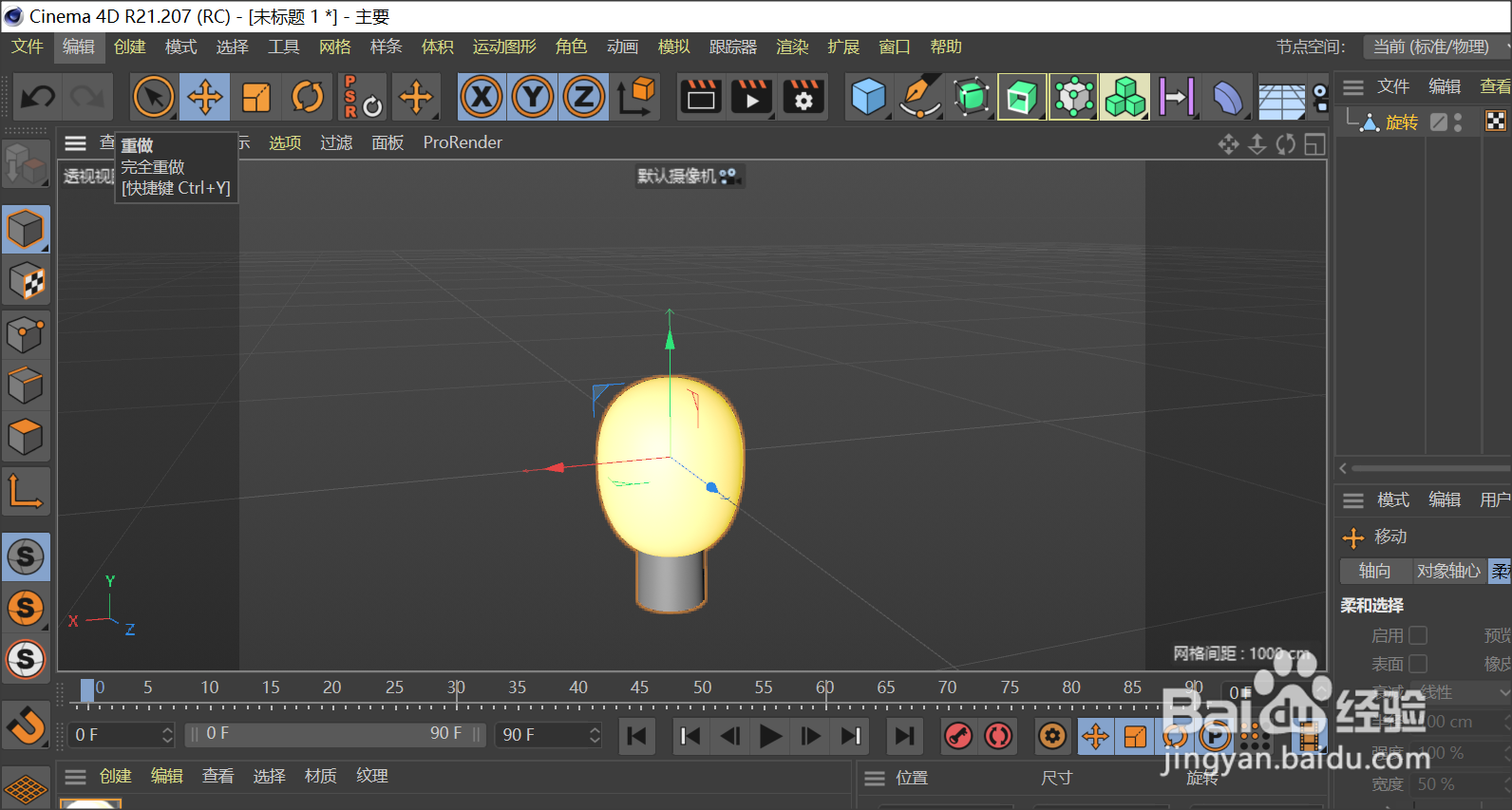
Task: Switch to Edges mode
Action: point(26,386)
